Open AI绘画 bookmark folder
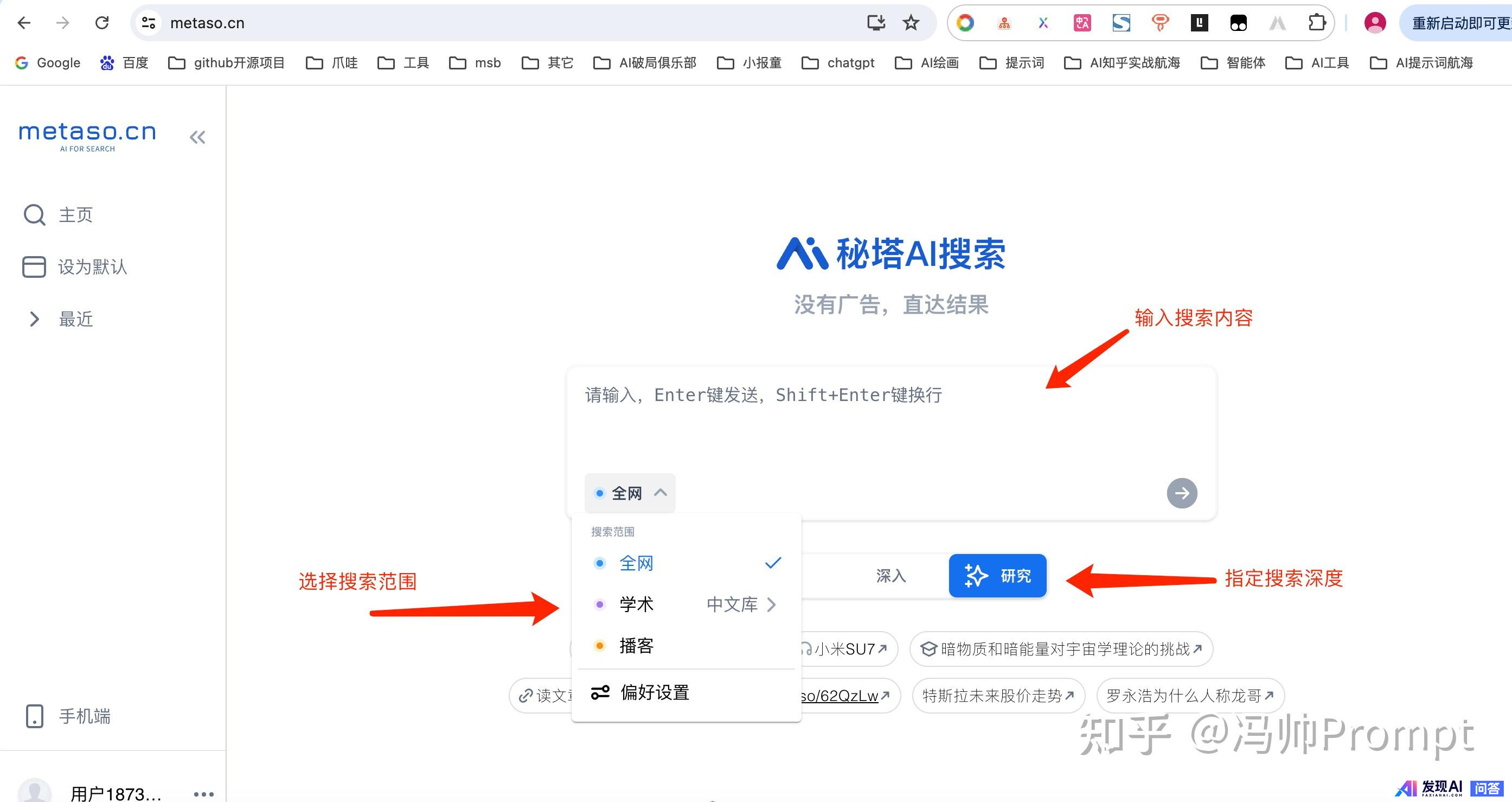The height and width of the screenshot is (802, 1512). pos(927,63)
